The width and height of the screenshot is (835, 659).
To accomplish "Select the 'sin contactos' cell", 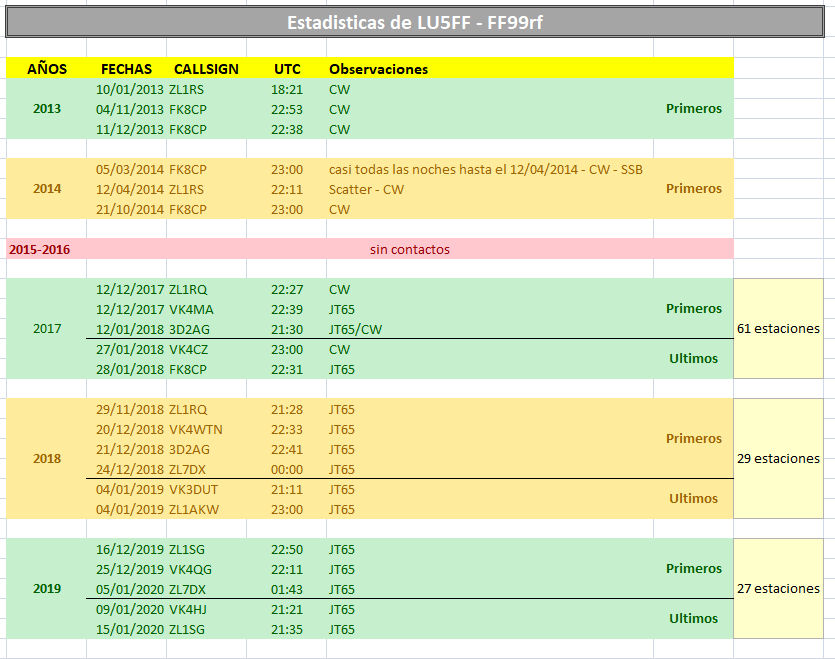I will [x=410, y=249].
